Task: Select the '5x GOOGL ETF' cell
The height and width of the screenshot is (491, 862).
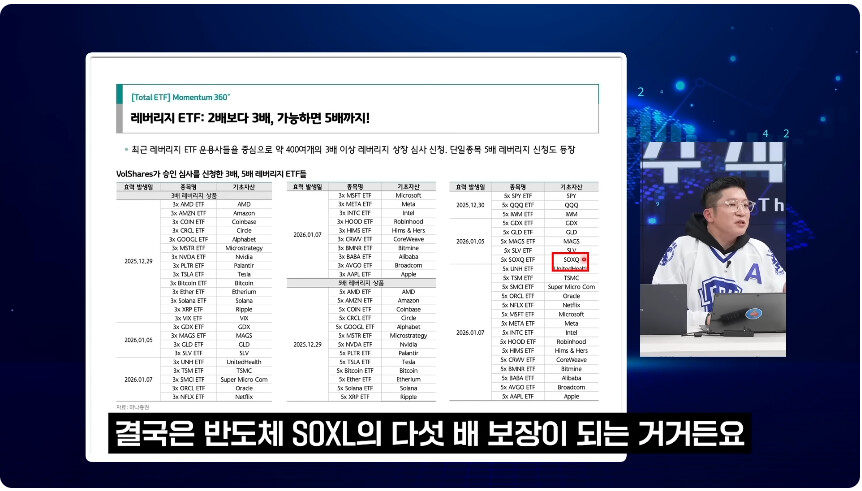Action: pos(355,327)
